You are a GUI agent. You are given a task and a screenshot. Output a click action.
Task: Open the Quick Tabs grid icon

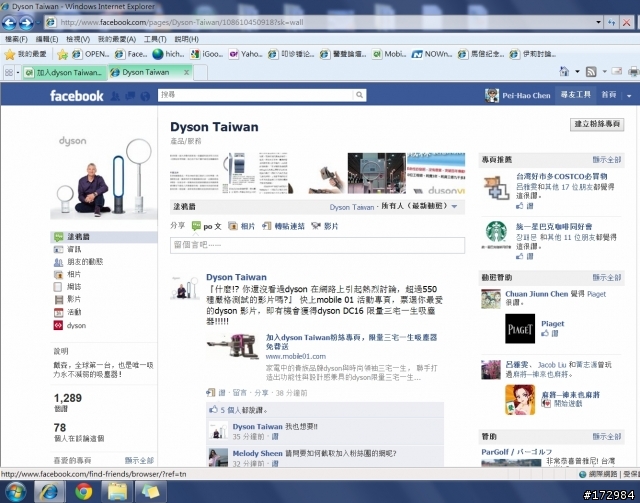(x=8, y=73)
